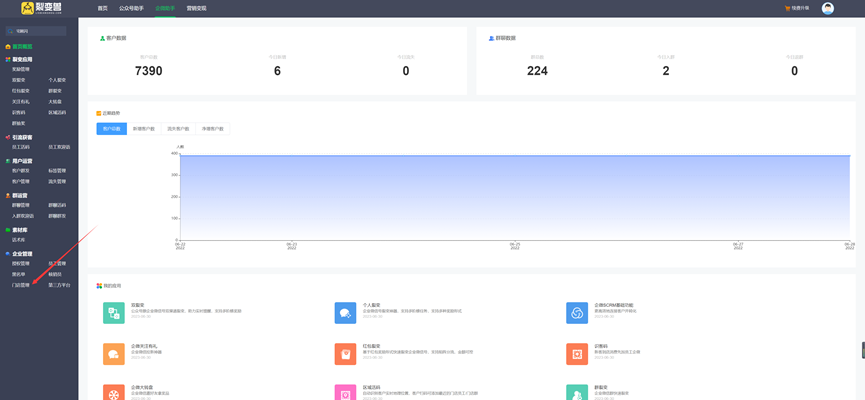Switch to the 首页 top menu
The image size is (865, 400).
click(102, 8)
